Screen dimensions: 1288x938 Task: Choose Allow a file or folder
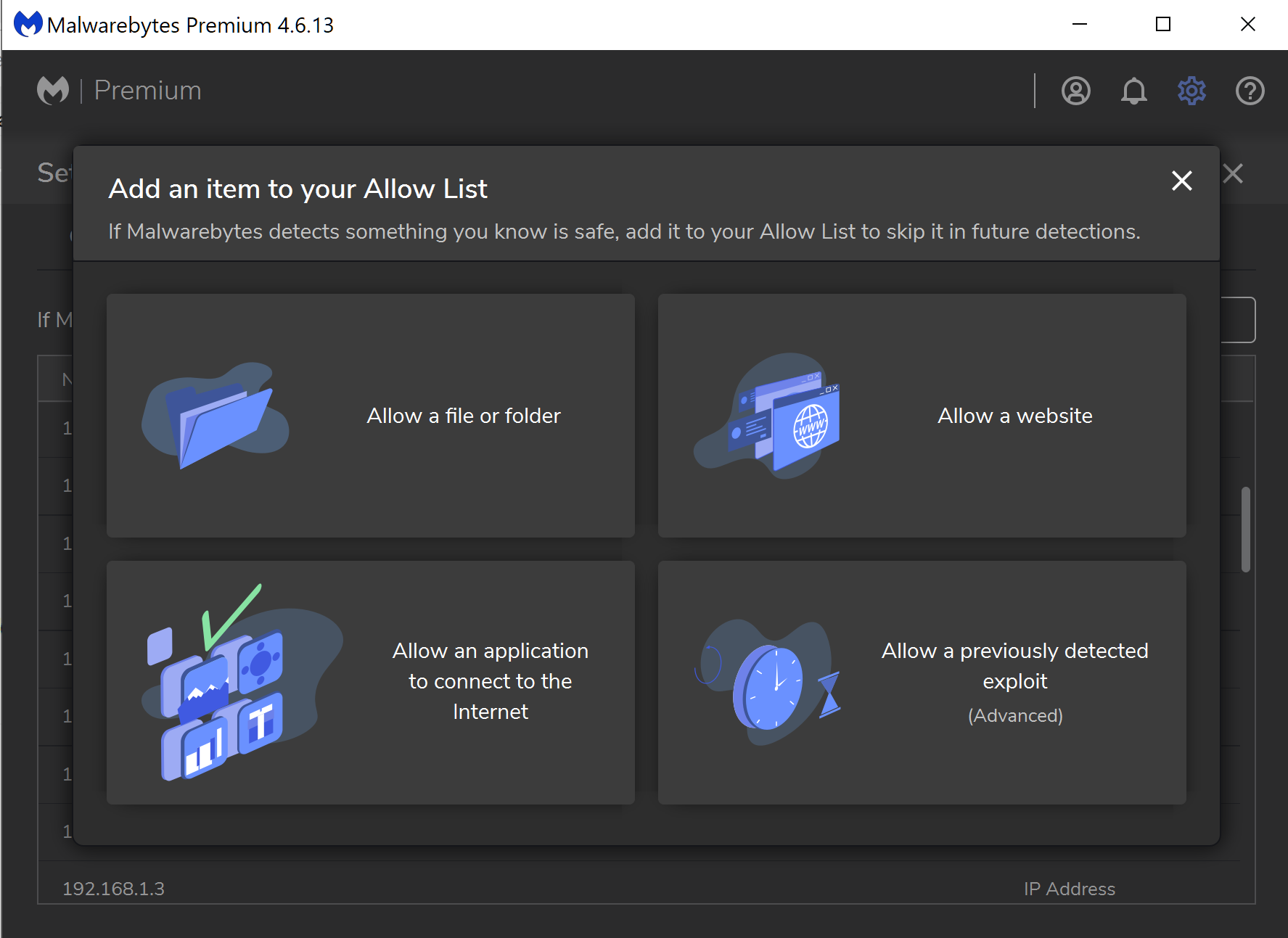point(371,416)
